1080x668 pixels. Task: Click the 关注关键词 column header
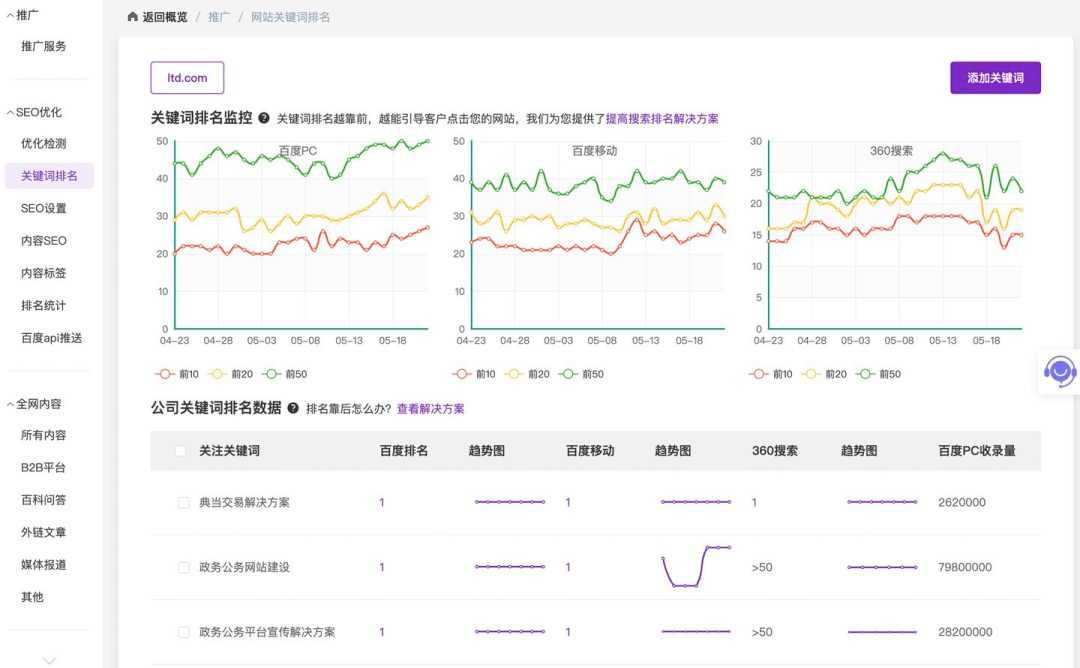tap(229, 451)
